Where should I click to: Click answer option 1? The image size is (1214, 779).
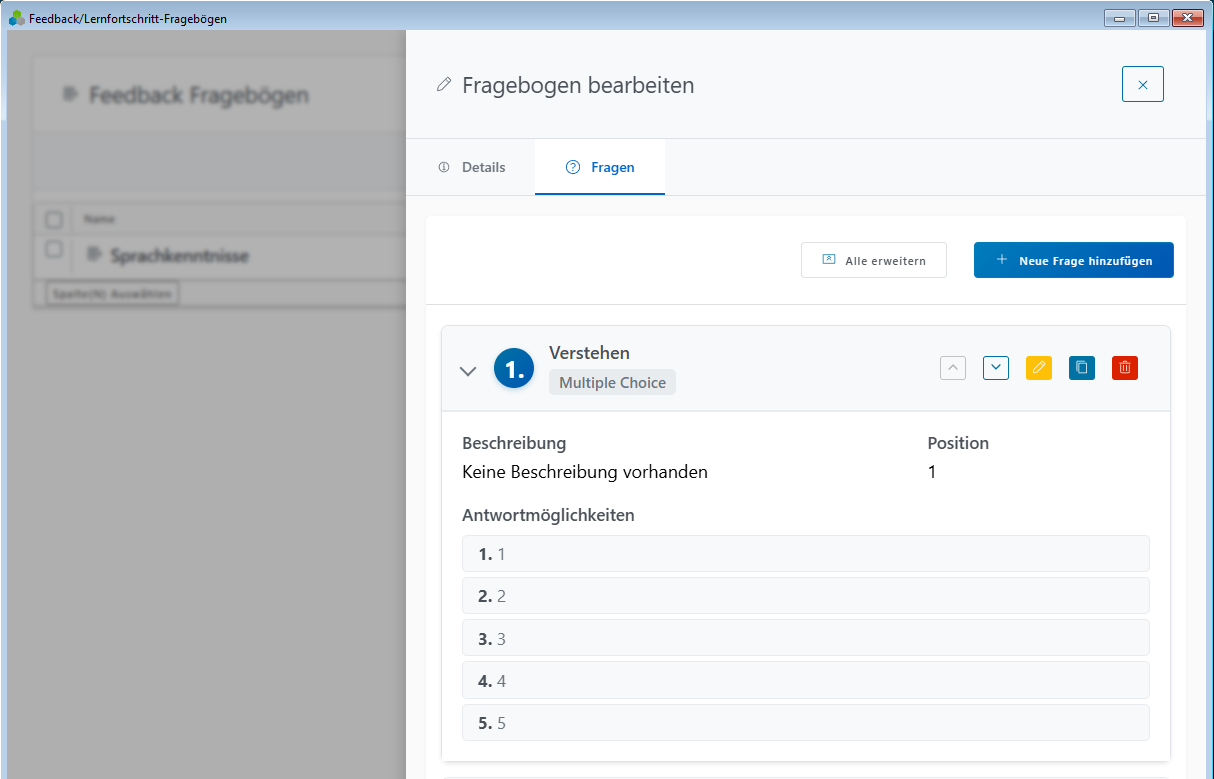coord(806,554)
